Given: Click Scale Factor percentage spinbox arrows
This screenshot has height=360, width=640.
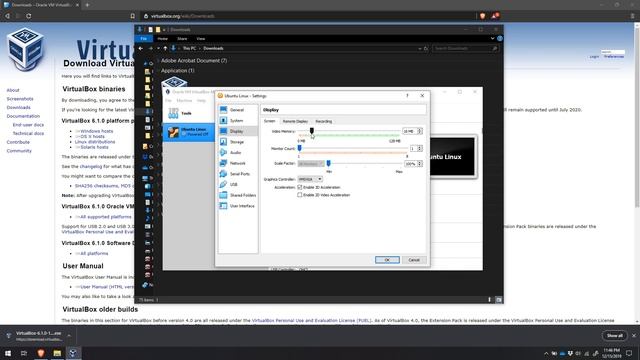Looking at the screenshot, I should tap(420, 164).
